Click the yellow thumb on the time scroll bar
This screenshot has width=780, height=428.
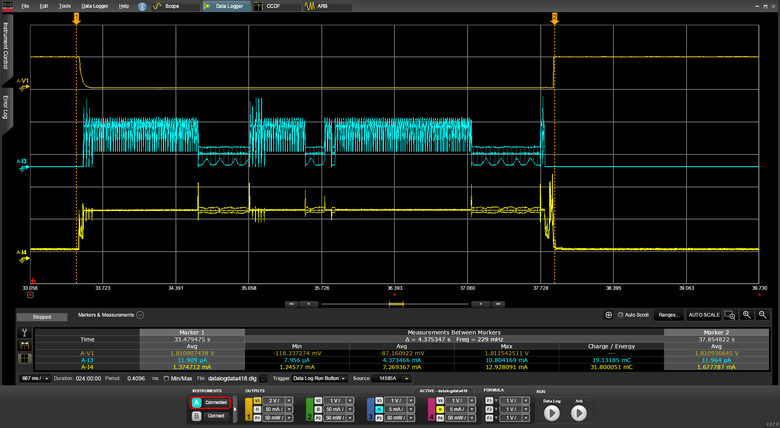point(396,304)
